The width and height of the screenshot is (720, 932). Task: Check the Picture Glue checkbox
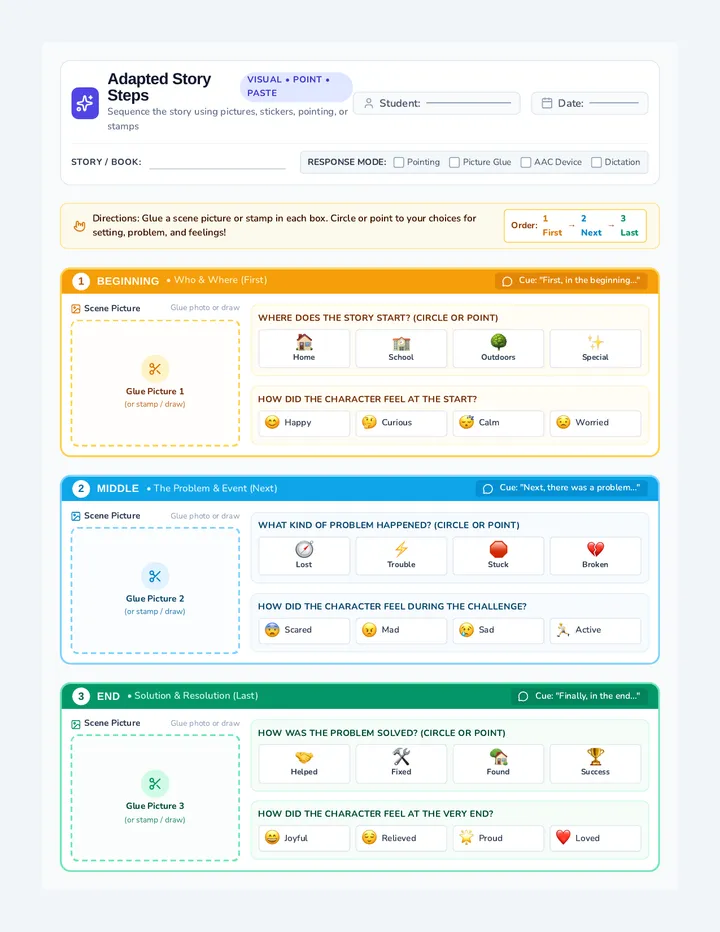point(455,162)
